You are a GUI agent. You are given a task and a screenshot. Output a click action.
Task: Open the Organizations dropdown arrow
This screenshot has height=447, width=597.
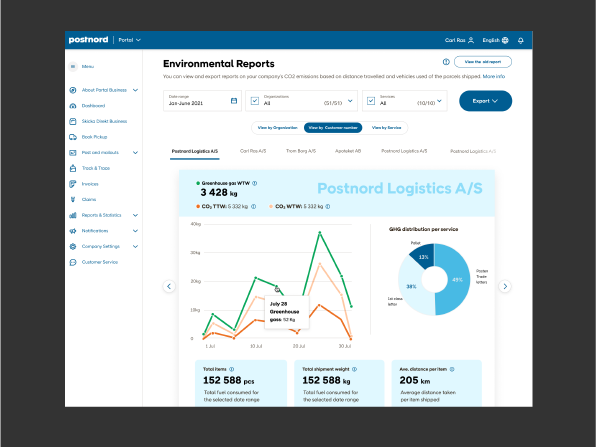coord(350,101)
